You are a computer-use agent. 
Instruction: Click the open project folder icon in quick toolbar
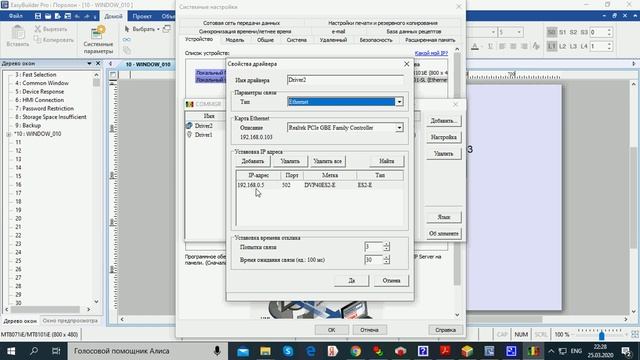pyautogui.click(x=48, y=16)
